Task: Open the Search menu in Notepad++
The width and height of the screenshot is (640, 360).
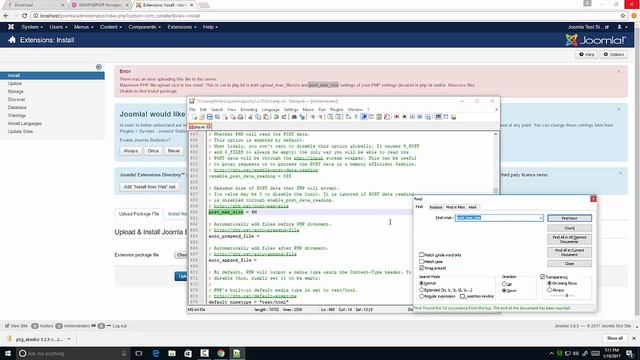Action: 217,109
